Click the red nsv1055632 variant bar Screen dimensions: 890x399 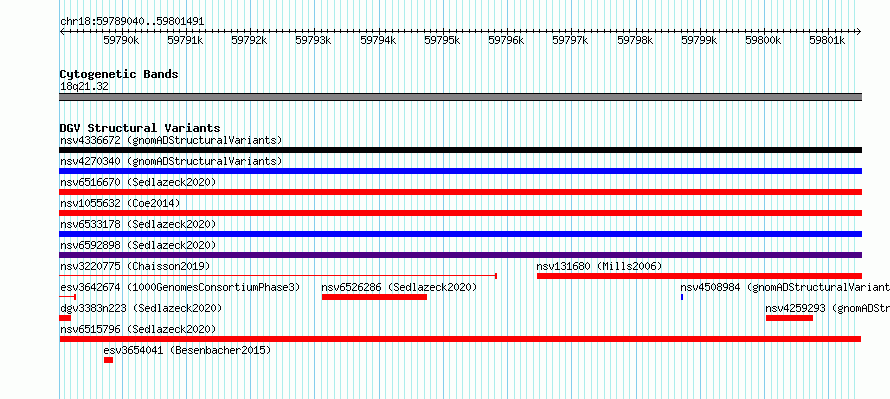point(460,213)
